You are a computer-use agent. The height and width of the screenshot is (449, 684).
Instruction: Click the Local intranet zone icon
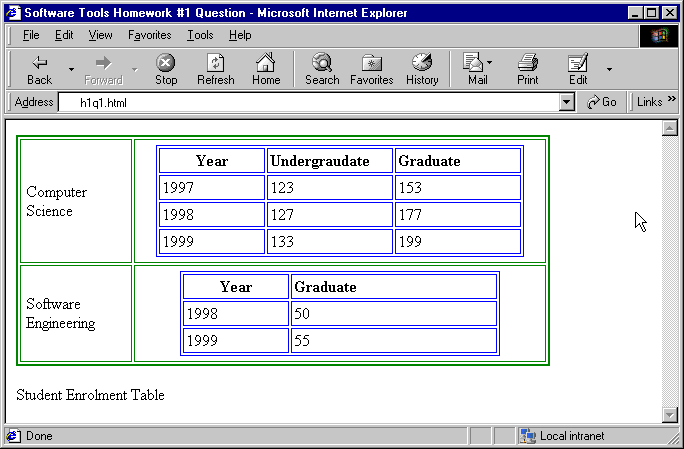(528, 435)
